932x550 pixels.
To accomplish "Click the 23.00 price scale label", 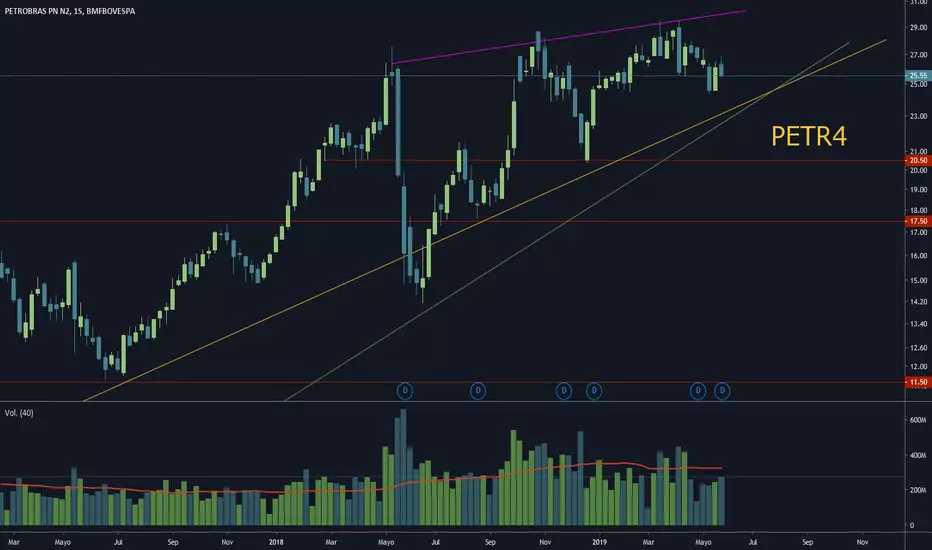I will tap(918, 116).
